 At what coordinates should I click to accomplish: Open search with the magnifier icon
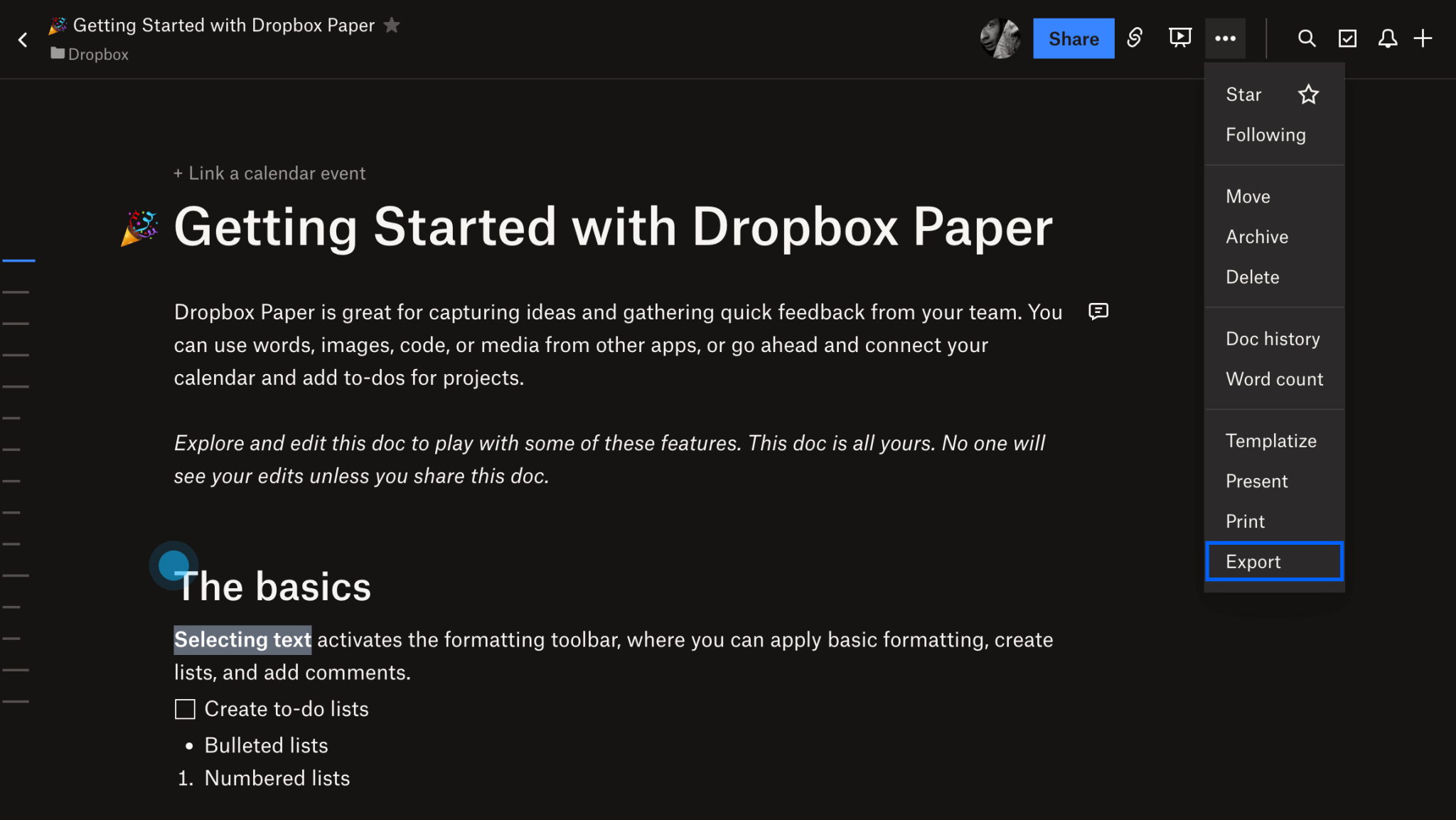pos(1307,38)
